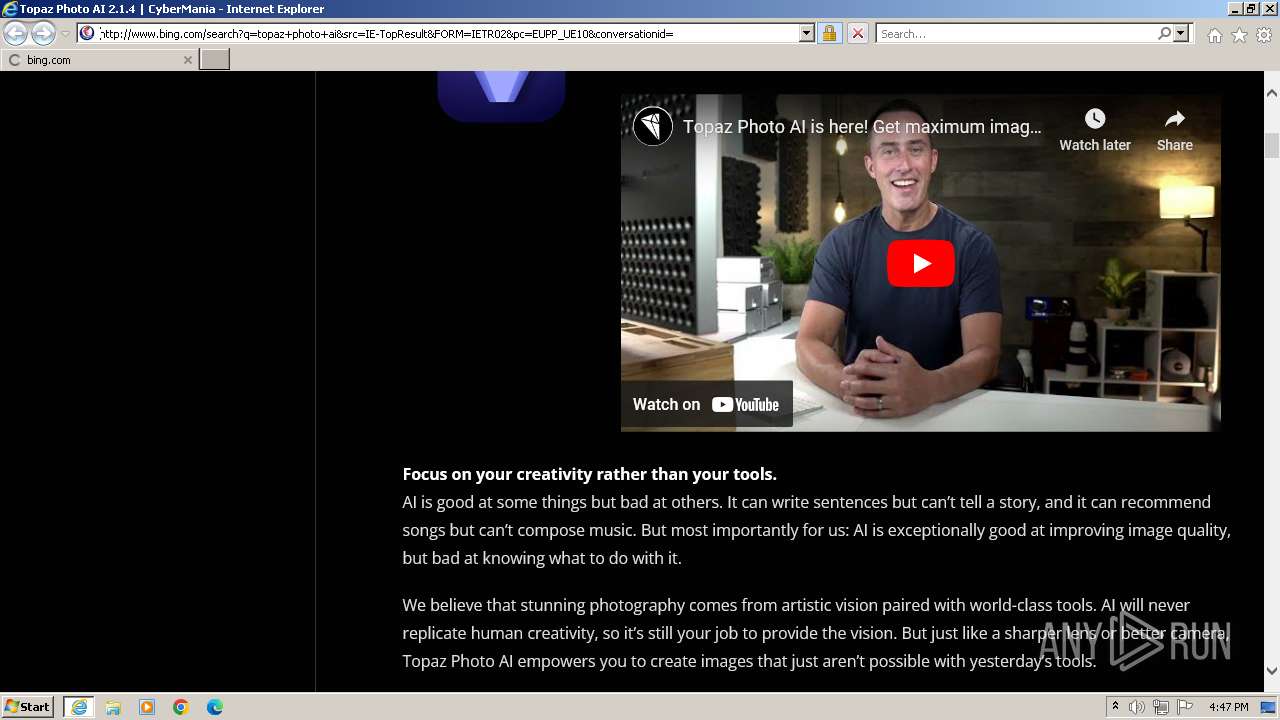Click the Topaz app logo image

click(501, 96)
